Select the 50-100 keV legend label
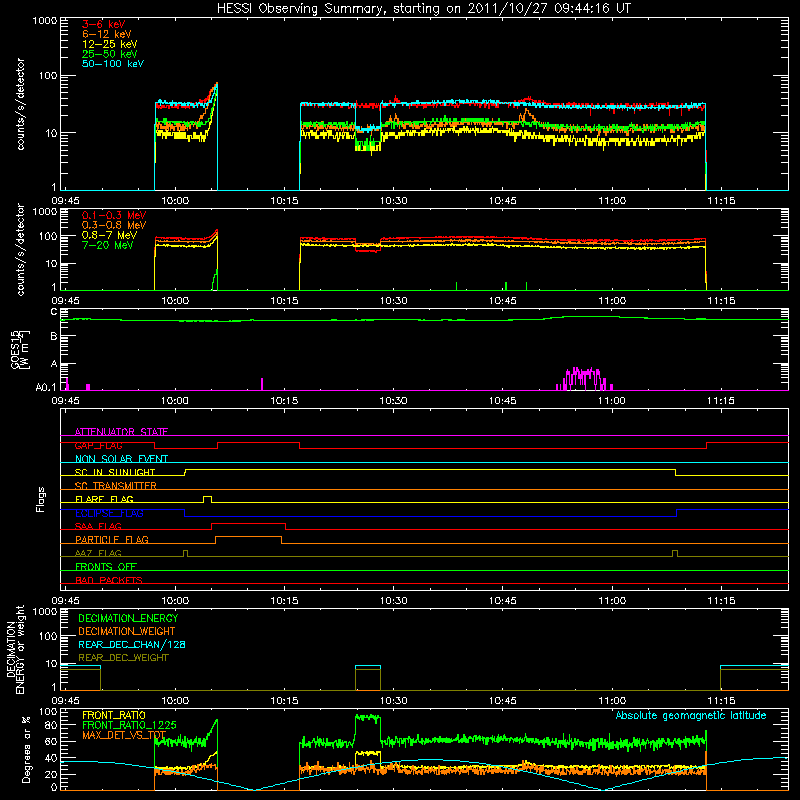Screen dimensions: 800x800 113,64
